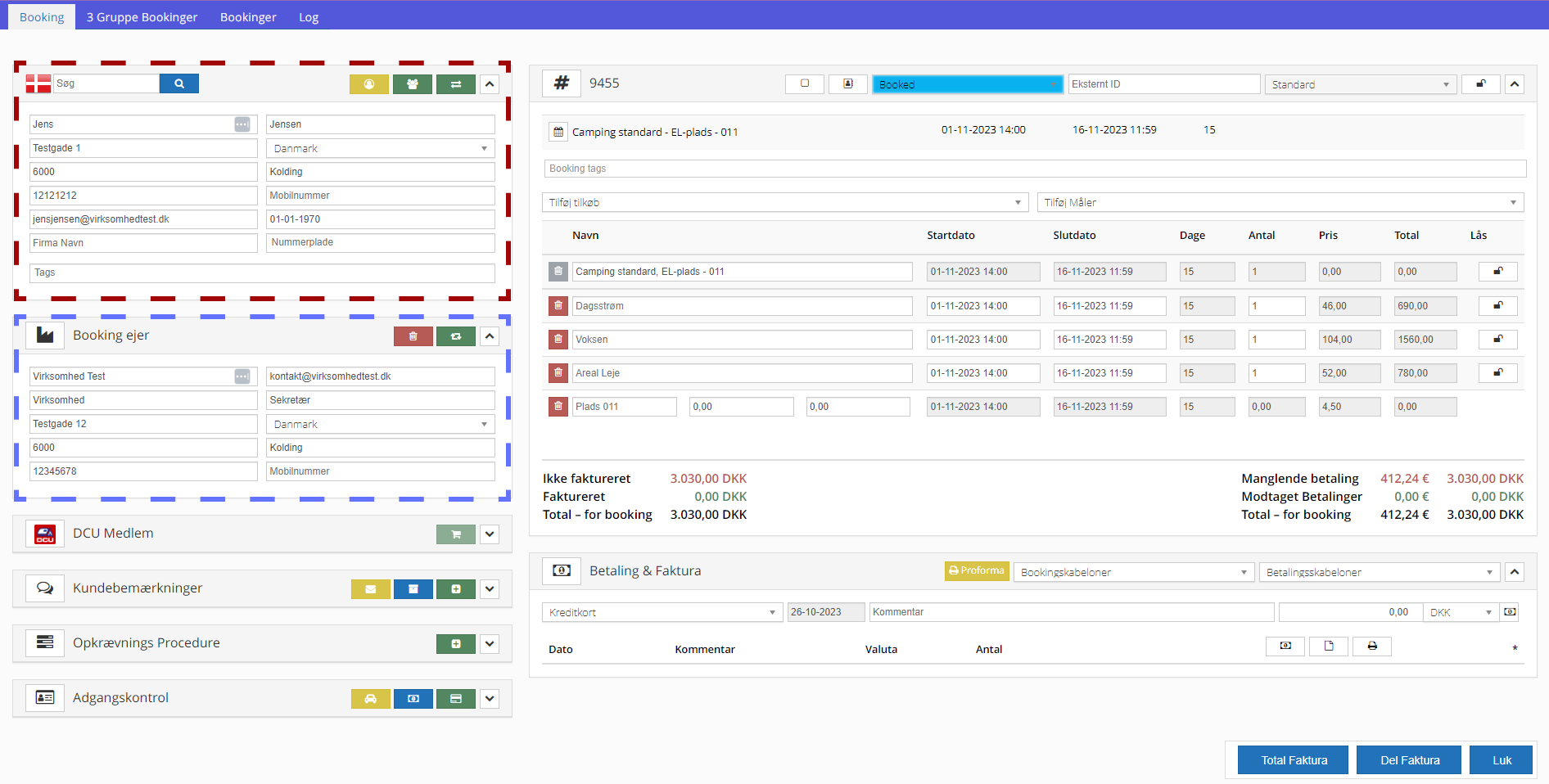Click the blue search button beside Søg
1549x784 pixels.
pyautogui.click(x=178, y=83)
